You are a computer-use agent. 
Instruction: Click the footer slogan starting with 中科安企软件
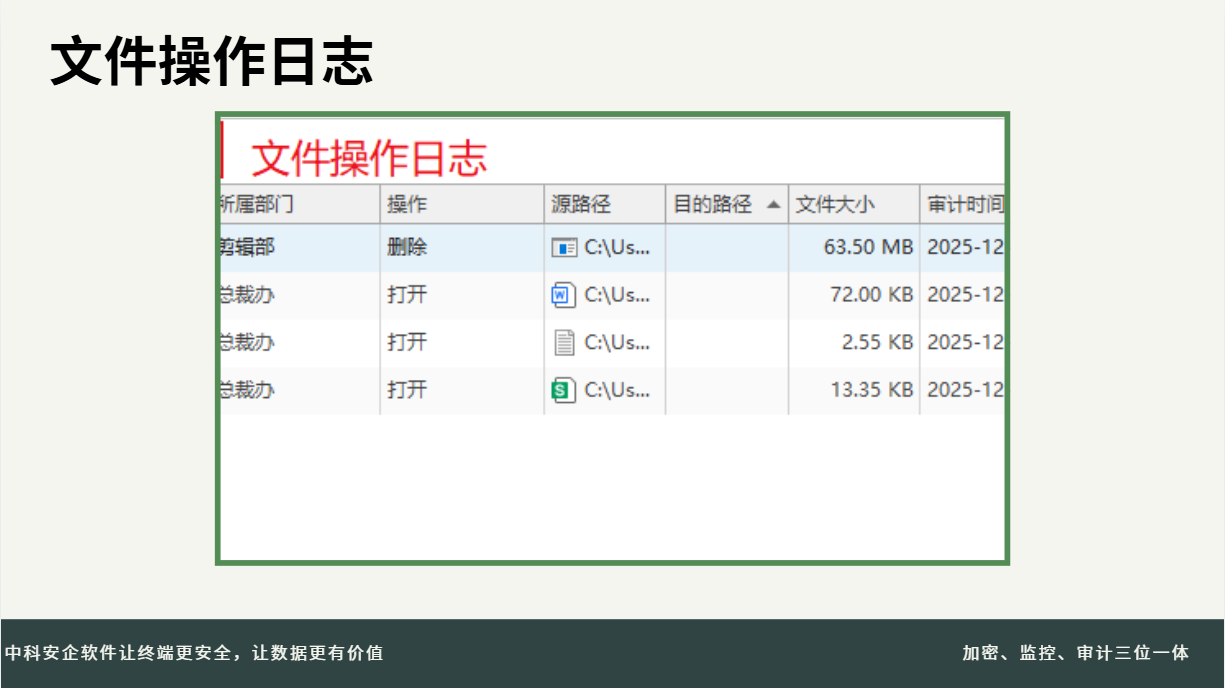(x=194, y=653)
